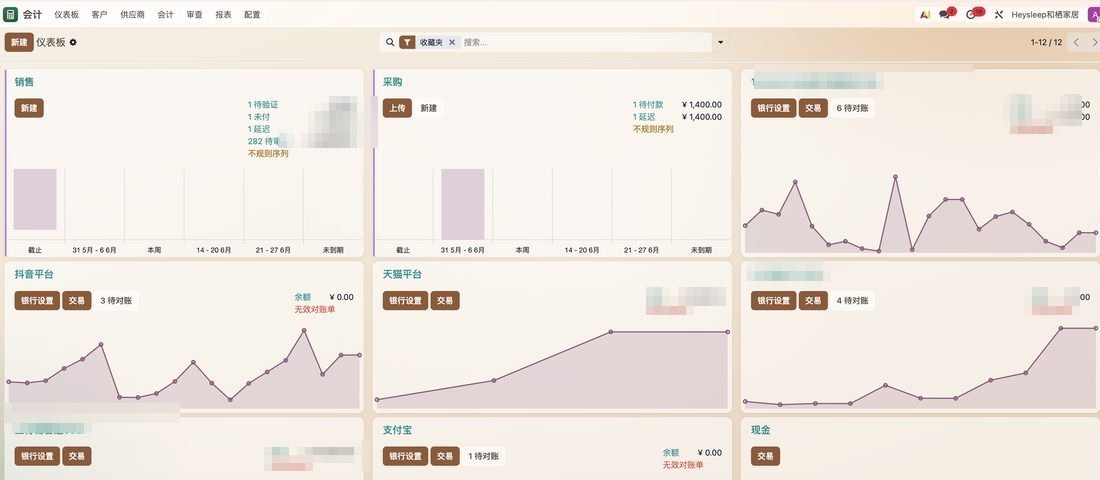Image resolution: width=1100 pixels, height=480 pixels.
Task: Click 无效对账单 in the 抖音平台 card
Action: [315, 309]
